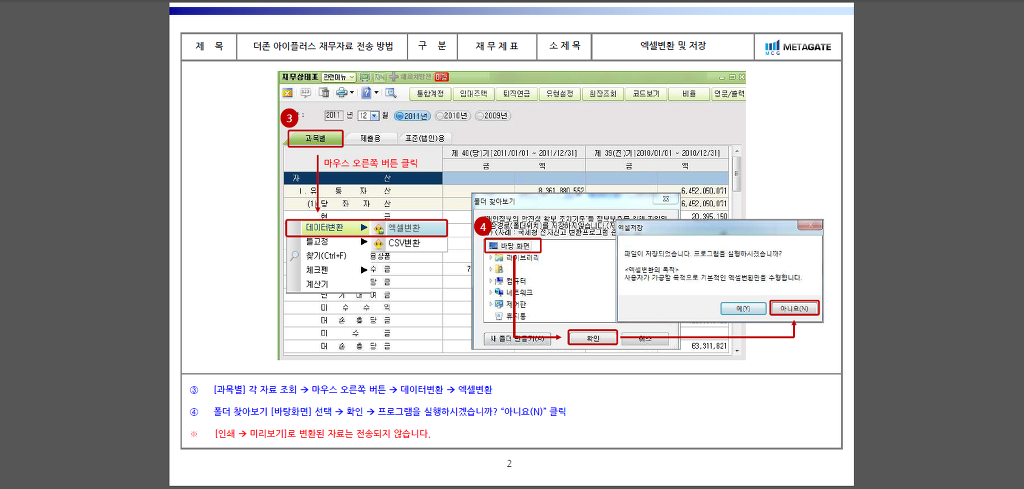Click the 제 39(전)기 column header
This screenshot has width=1024, height=489.
click(x=658, y=152)
